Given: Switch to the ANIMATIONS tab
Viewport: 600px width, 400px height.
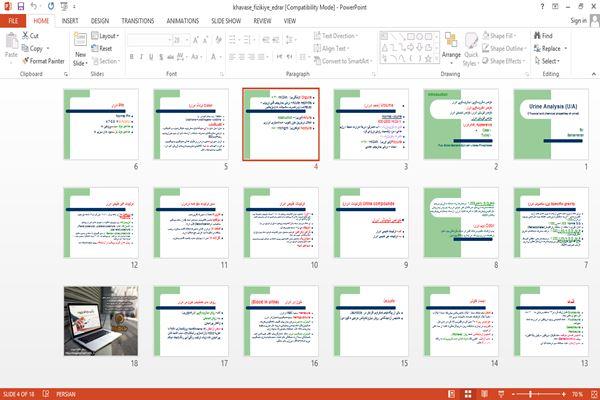Looking at the screenshot, I should pos(183,21).
